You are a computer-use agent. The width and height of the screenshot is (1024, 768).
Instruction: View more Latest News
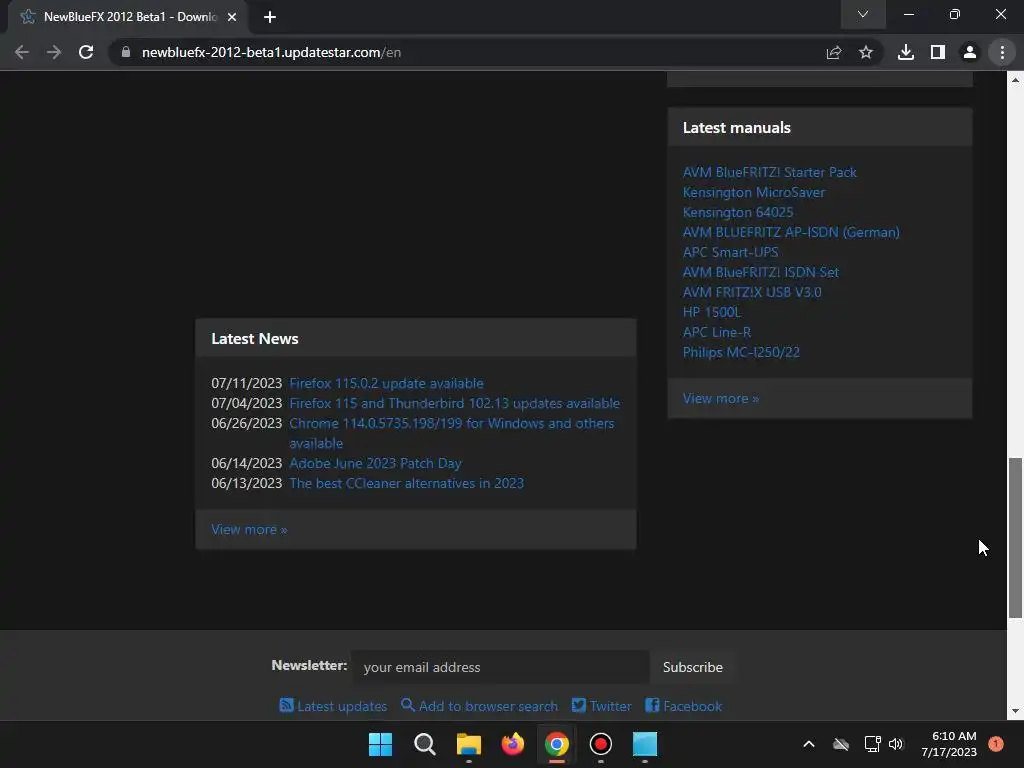pos(249,530)
